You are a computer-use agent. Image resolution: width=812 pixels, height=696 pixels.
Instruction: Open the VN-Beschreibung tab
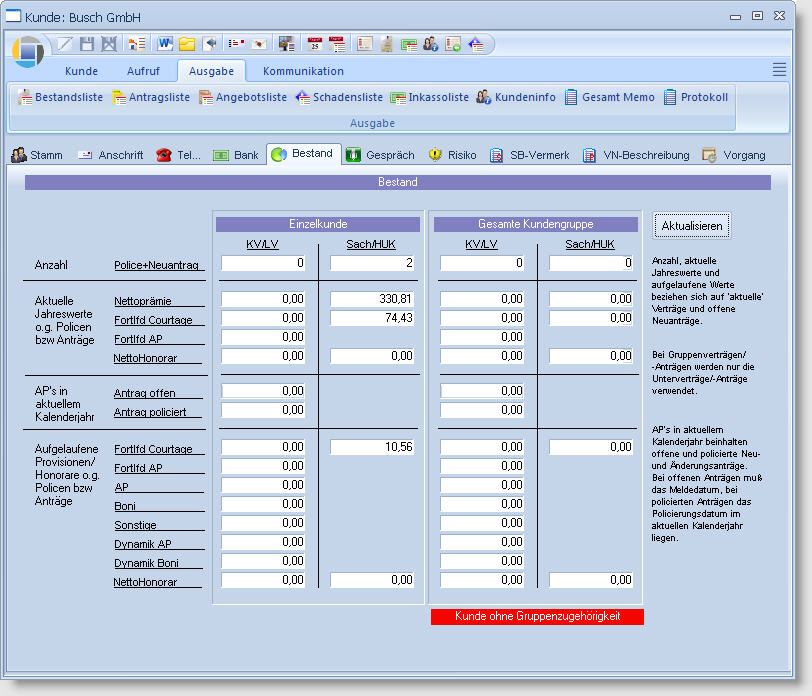(637, 155)
